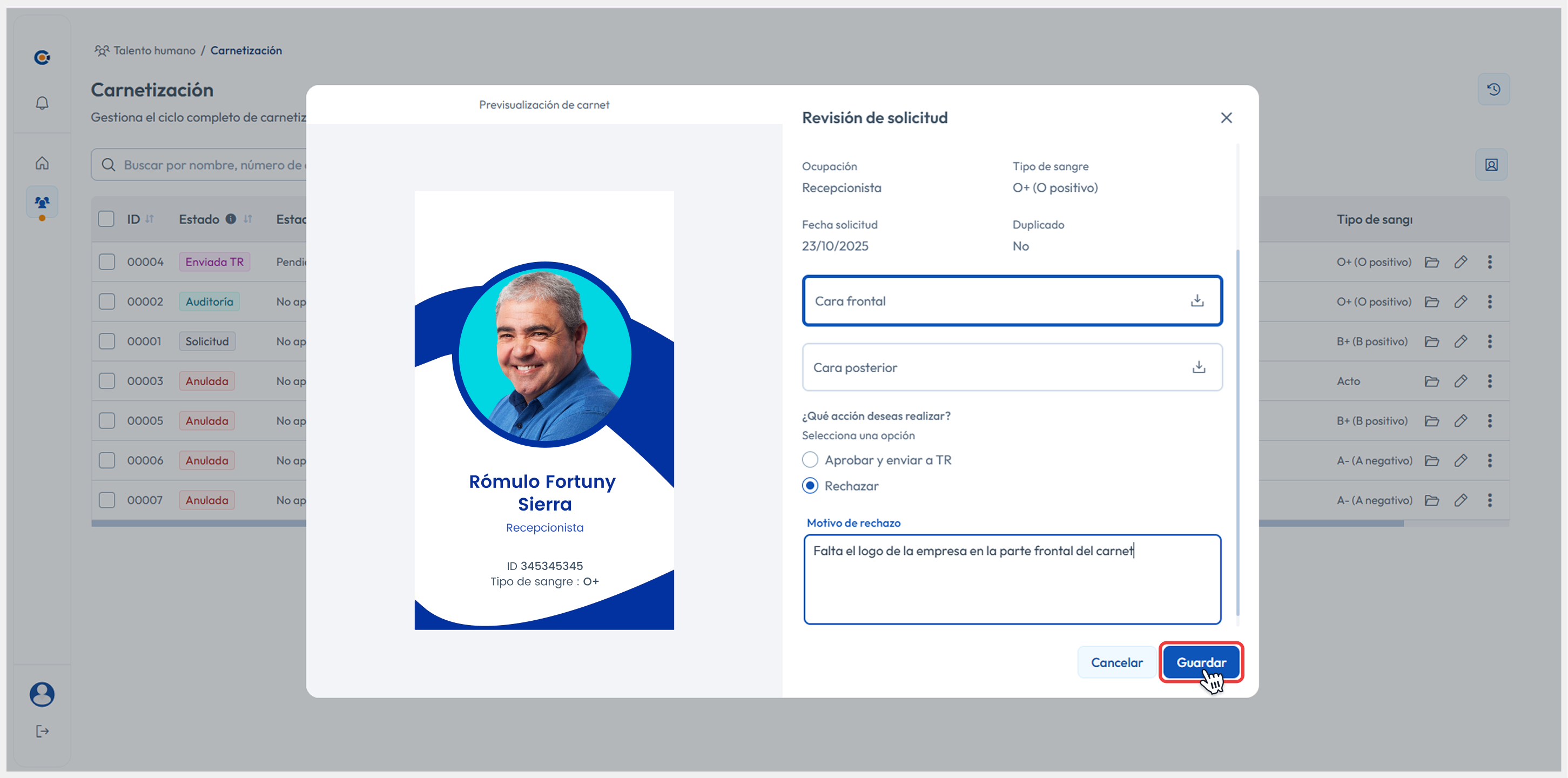1568x778 pixels.
Task: Select all rows with the header checkbox
Action: click(x=106, y=219)
